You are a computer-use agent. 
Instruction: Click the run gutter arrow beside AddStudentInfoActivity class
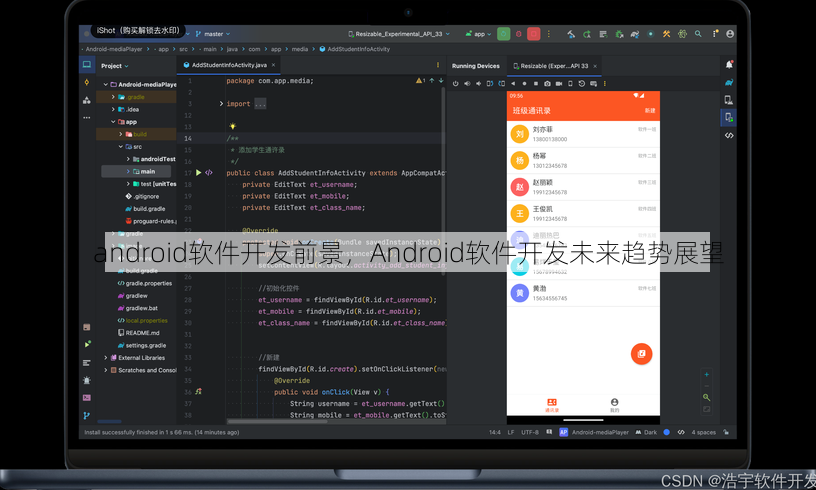[198, 173]
